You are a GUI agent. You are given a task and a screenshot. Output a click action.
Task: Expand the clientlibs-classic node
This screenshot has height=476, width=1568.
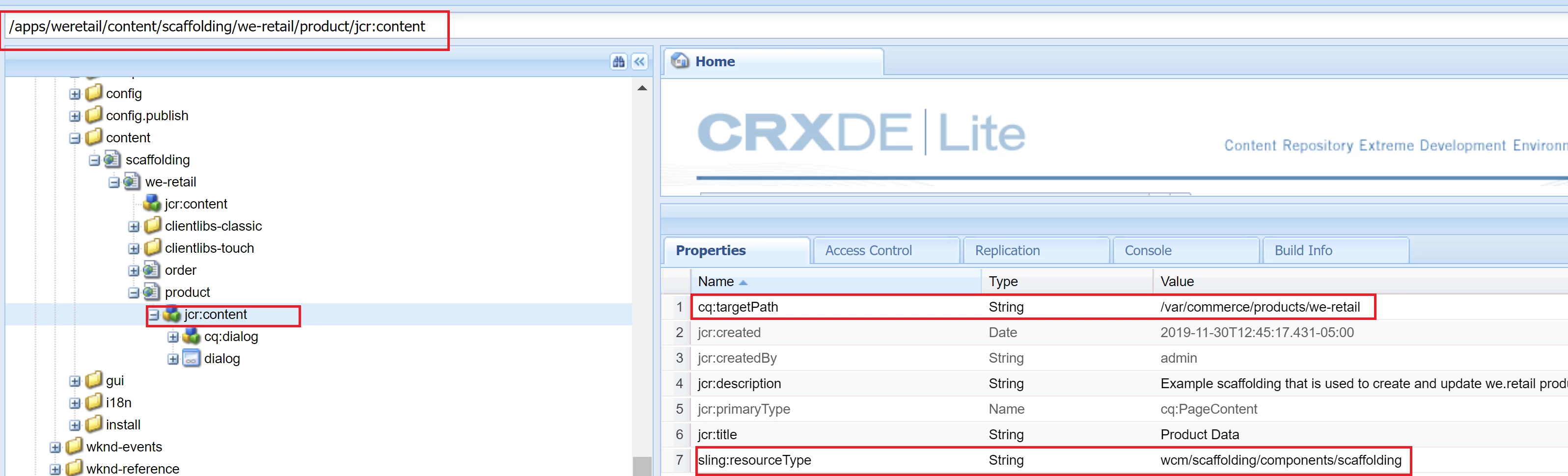coord(134,227)
